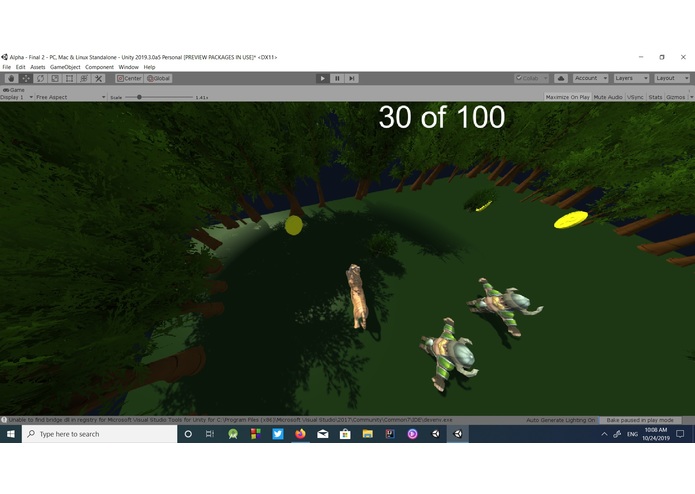Select the Game tab
This screenshot has height=494, width=695.
(14, 90)
